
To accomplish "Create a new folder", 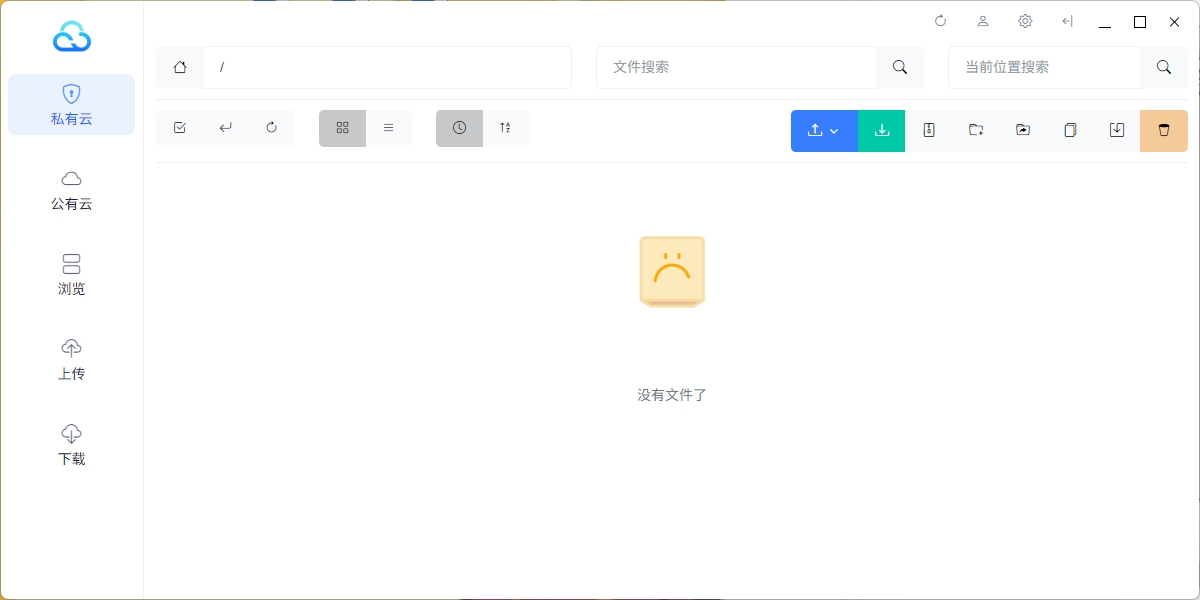I will point(976,131).
